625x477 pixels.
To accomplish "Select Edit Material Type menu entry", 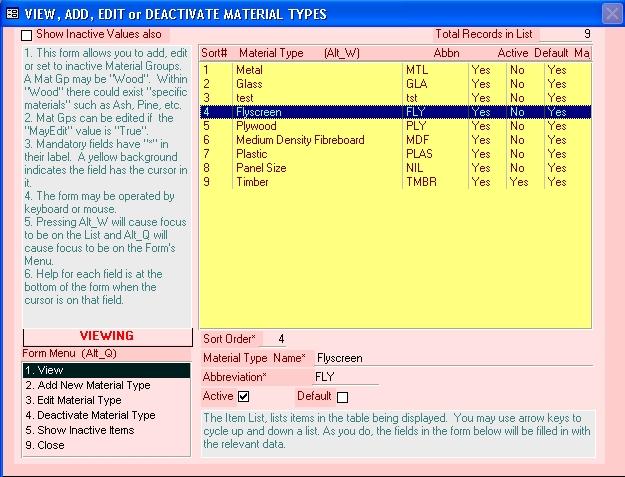I will click(106, 400).
